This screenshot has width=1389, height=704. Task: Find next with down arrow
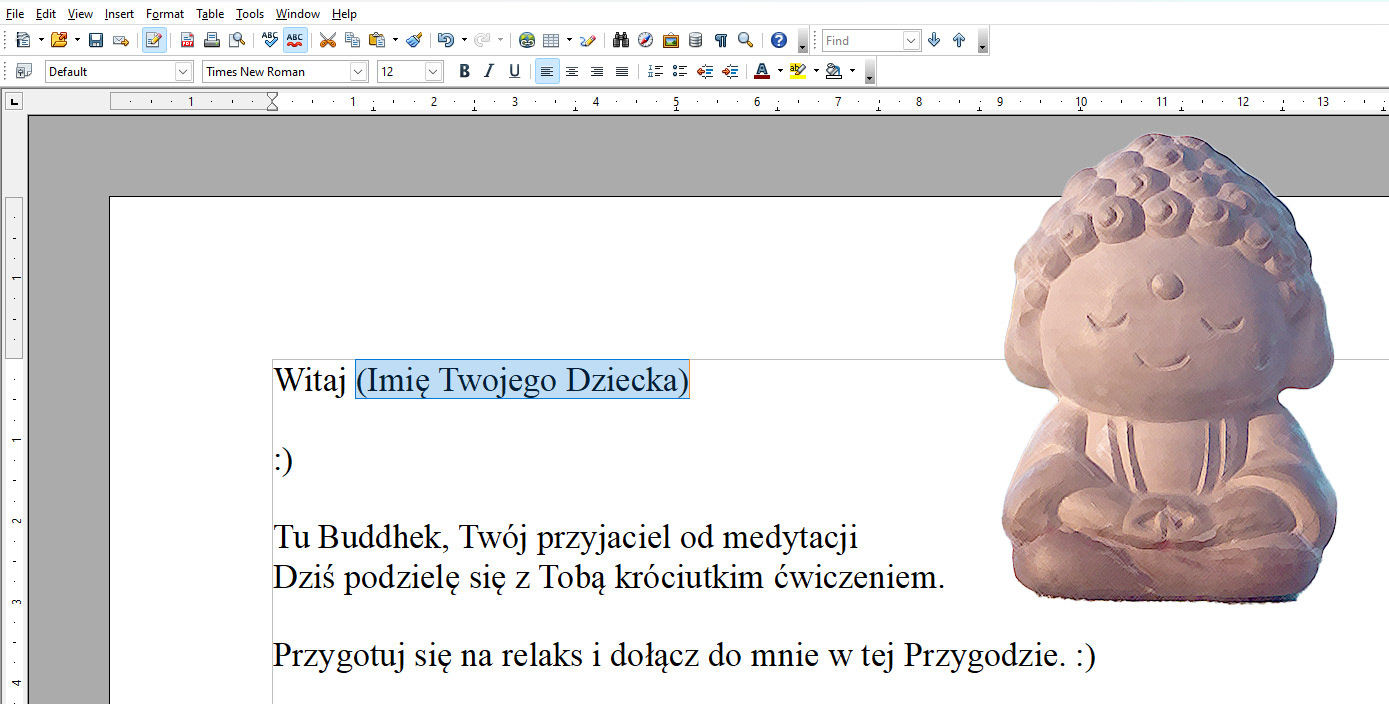click(934, 40)
